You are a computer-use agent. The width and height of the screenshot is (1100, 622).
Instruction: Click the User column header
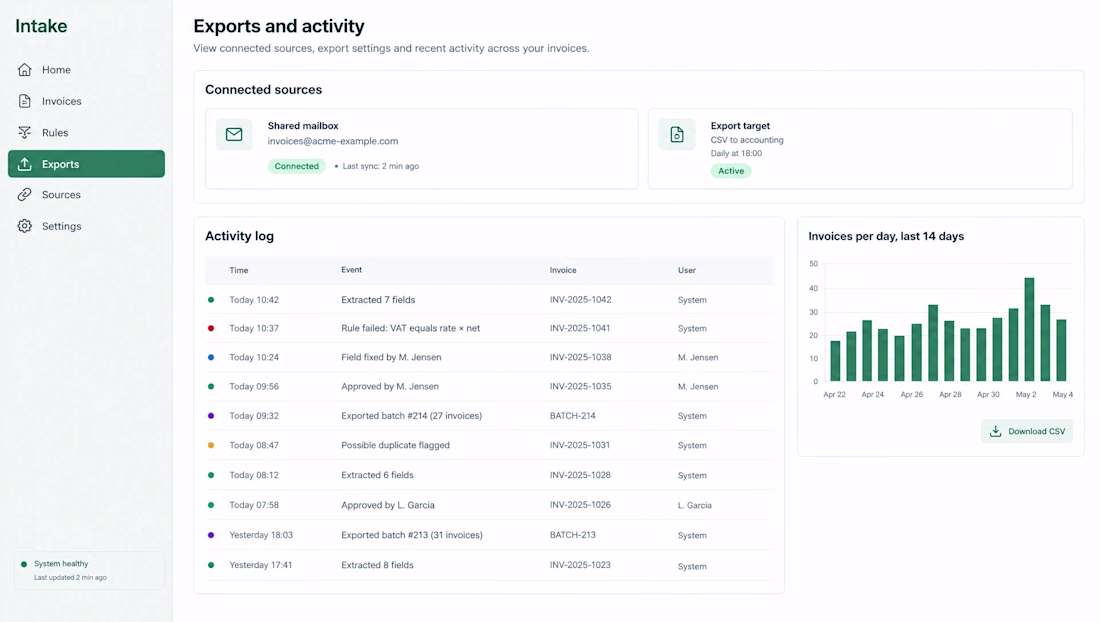687,270
